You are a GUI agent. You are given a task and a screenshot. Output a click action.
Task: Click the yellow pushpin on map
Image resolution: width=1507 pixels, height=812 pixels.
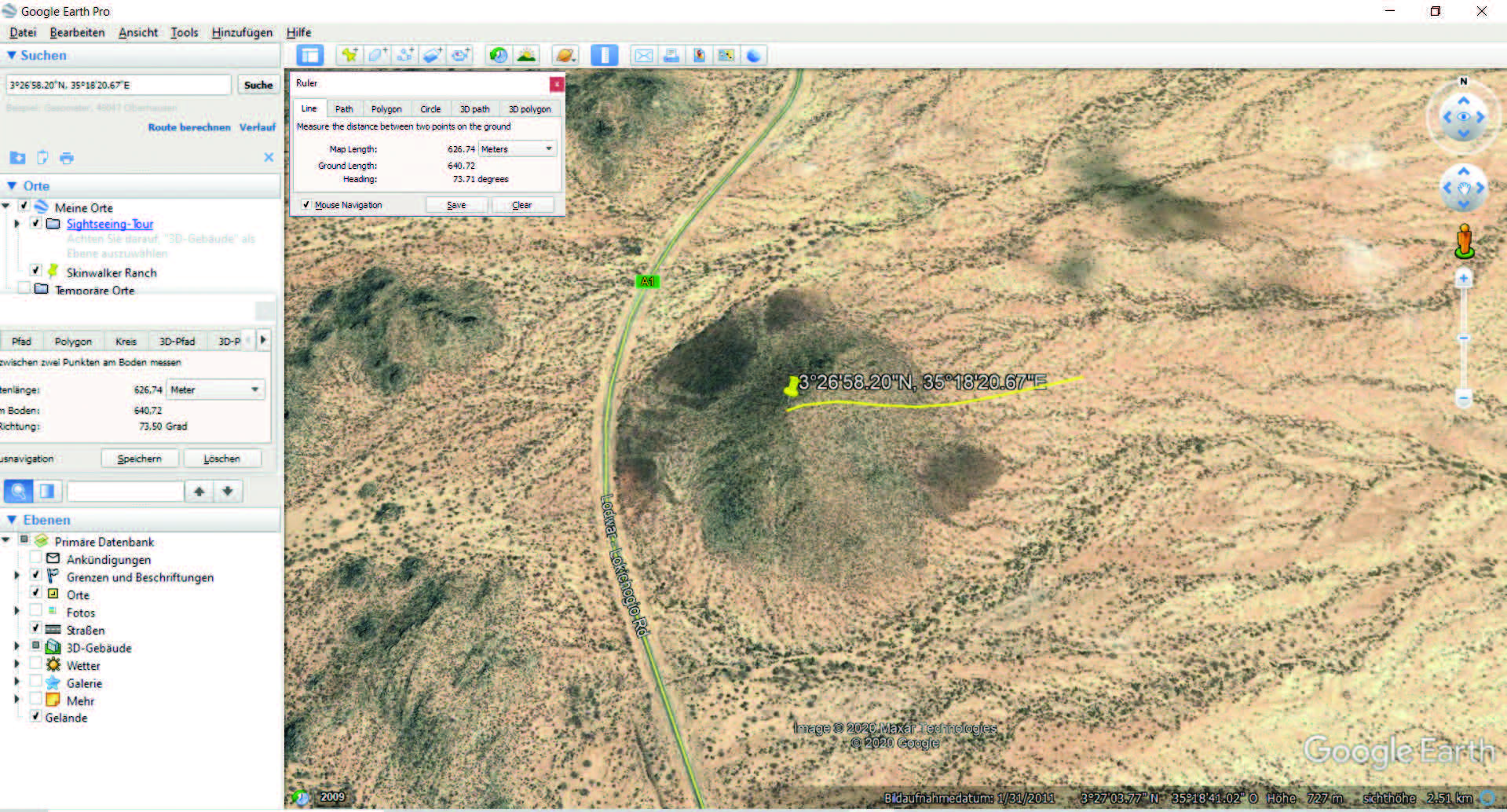click(x=792, y=387)
